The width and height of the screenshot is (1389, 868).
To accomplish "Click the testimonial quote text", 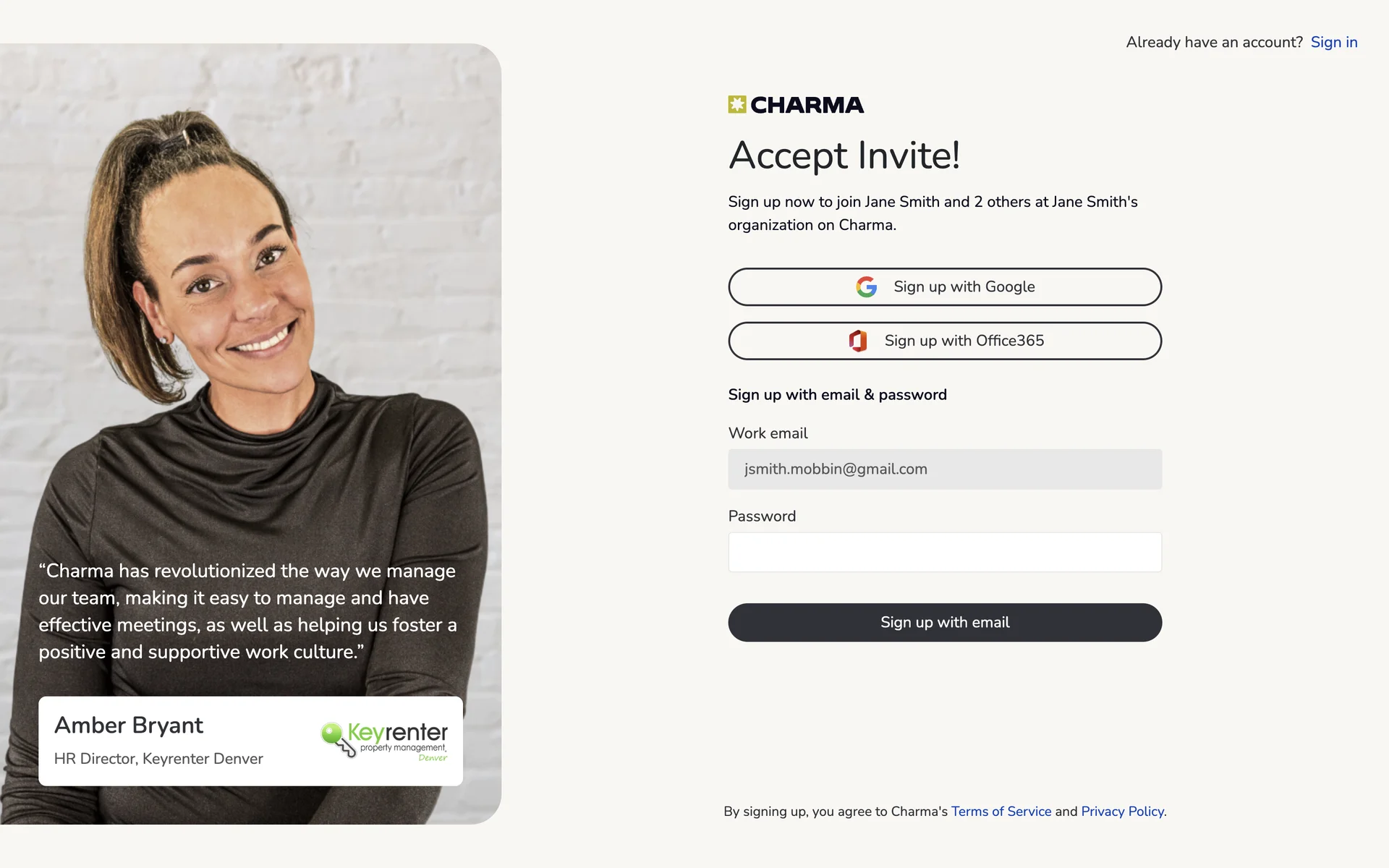I will [x=247, y=611].
